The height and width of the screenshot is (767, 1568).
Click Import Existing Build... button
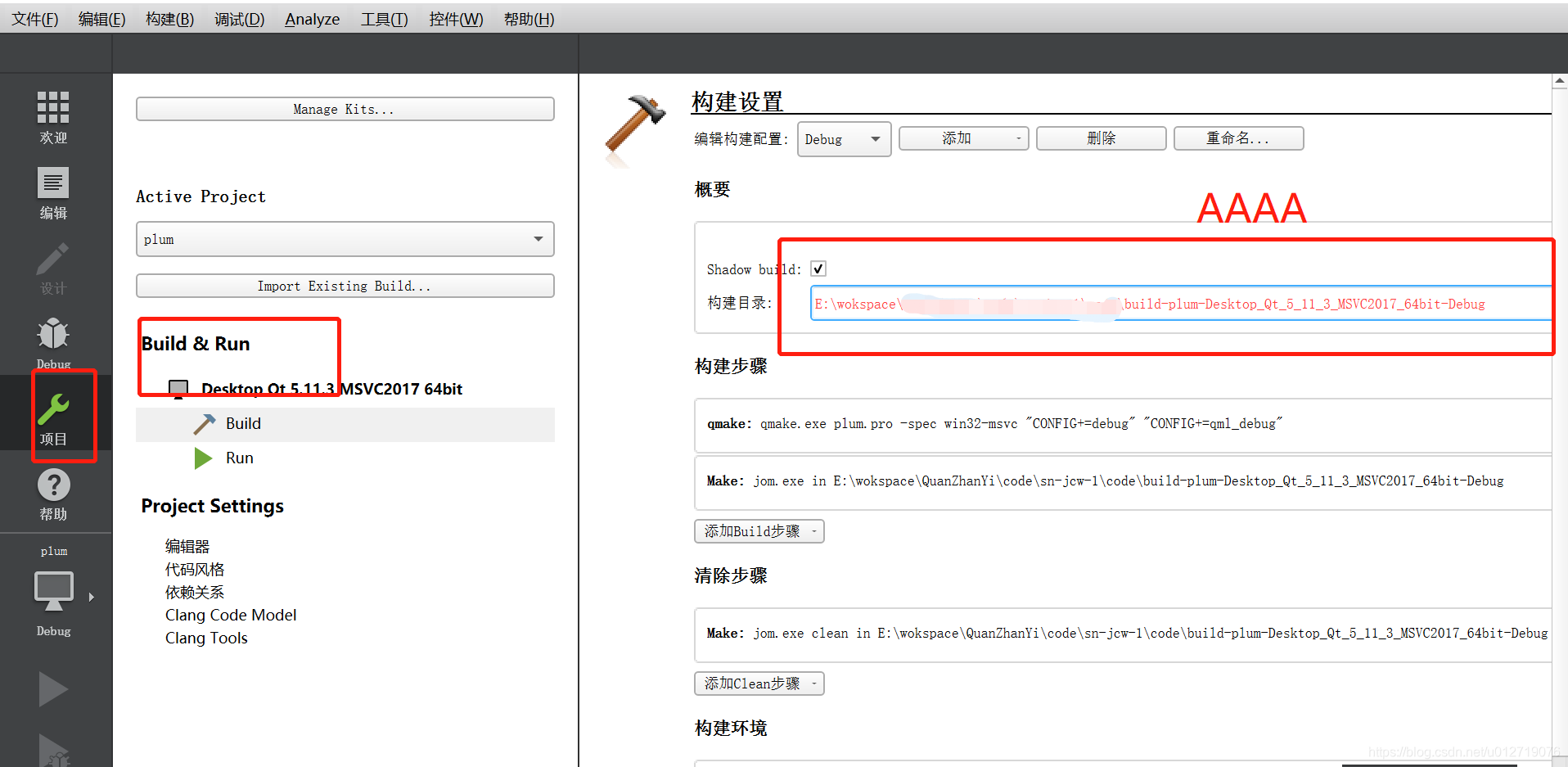(345, 286)
